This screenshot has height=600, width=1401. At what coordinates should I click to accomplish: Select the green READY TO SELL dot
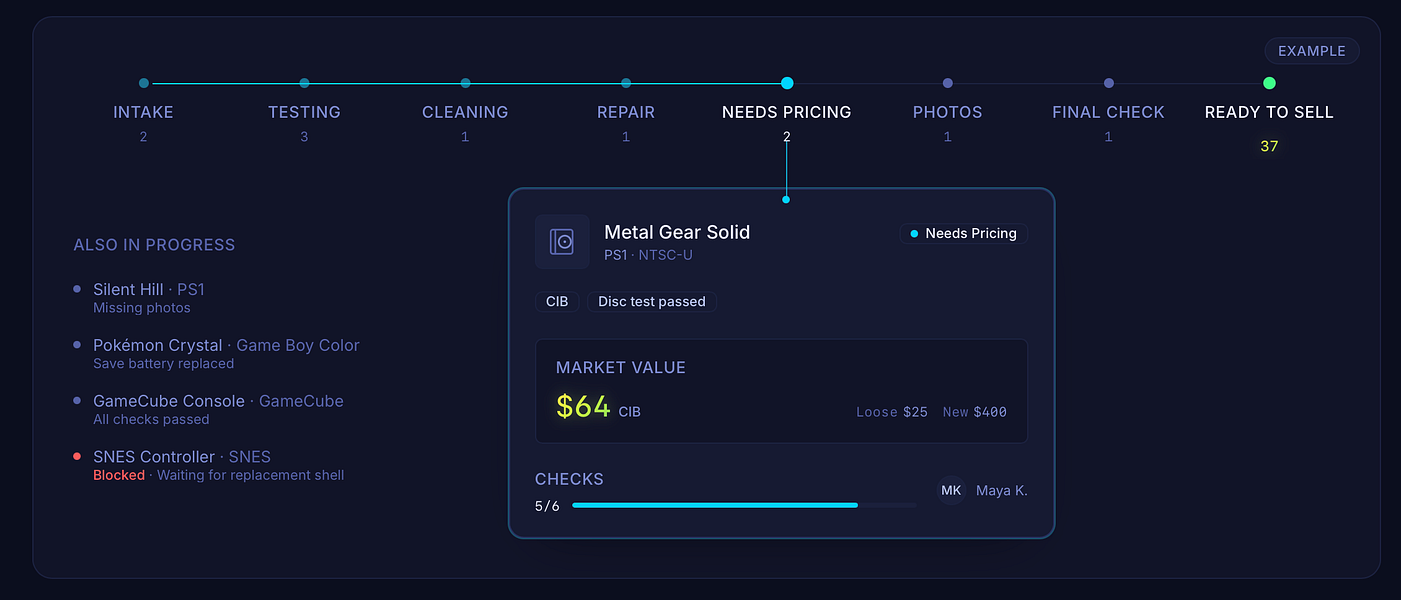1269,83
